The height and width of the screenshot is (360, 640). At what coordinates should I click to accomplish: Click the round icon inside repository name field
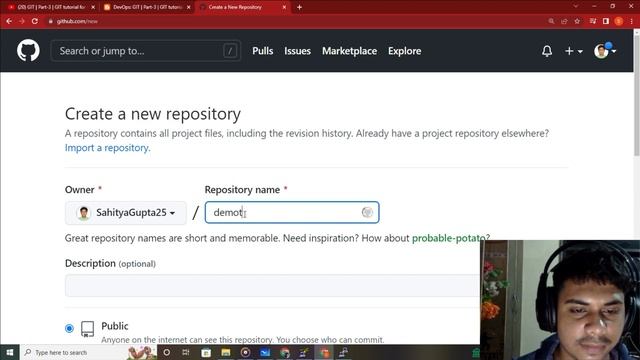[x=367, y=212]
